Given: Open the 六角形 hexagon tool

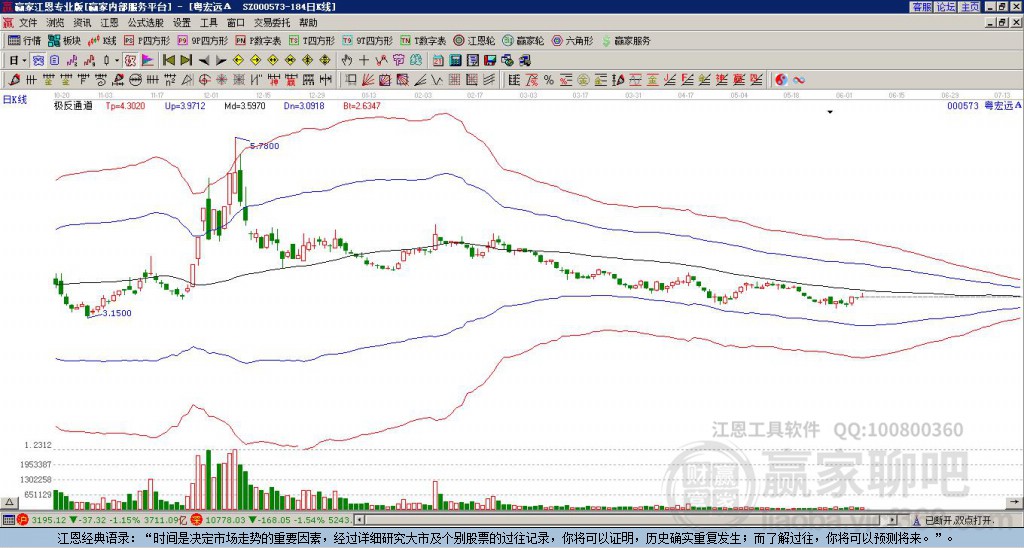Looking at the screenshot, I should pos(572,40).
